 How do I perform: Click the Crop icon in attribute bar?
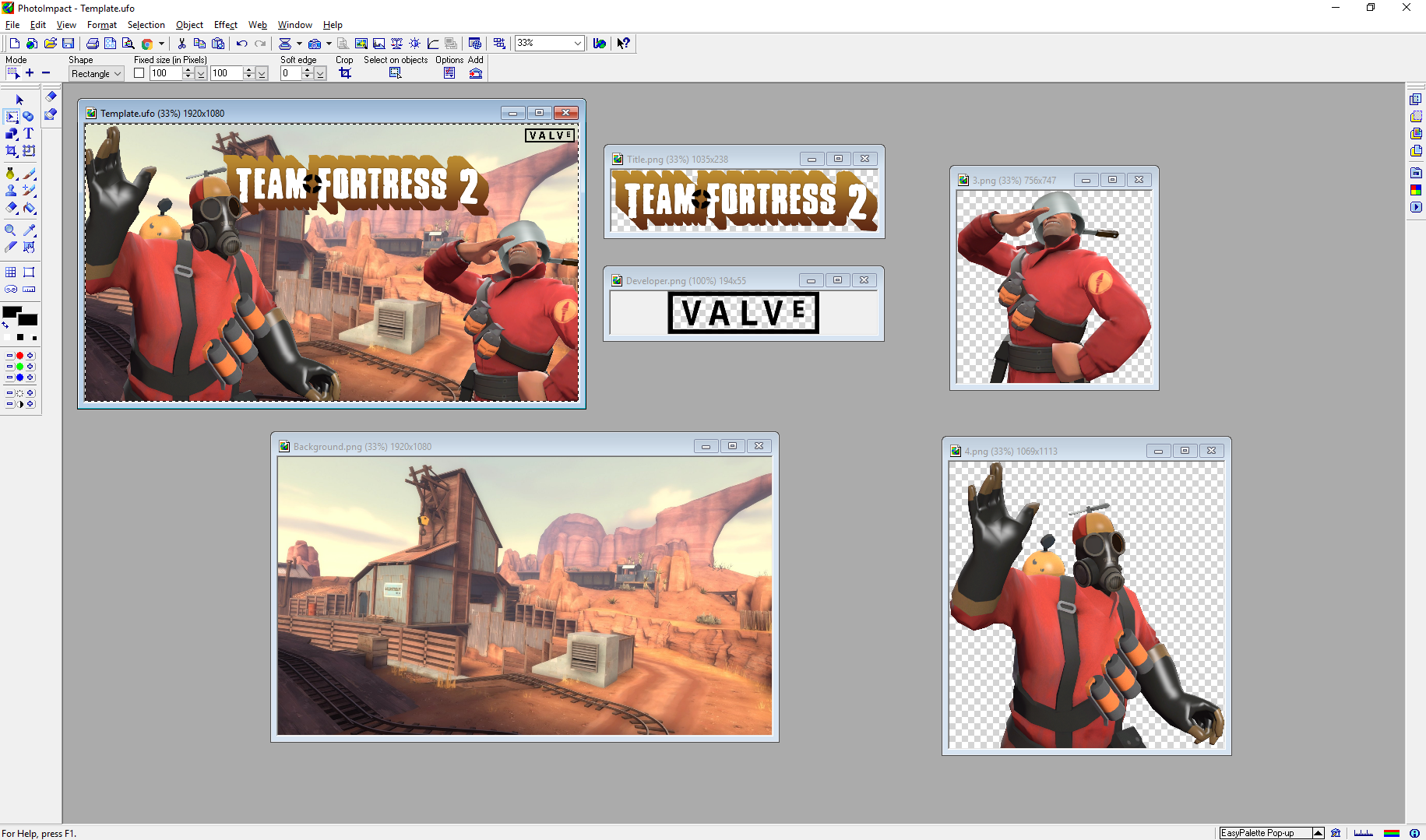pos(345,73)
